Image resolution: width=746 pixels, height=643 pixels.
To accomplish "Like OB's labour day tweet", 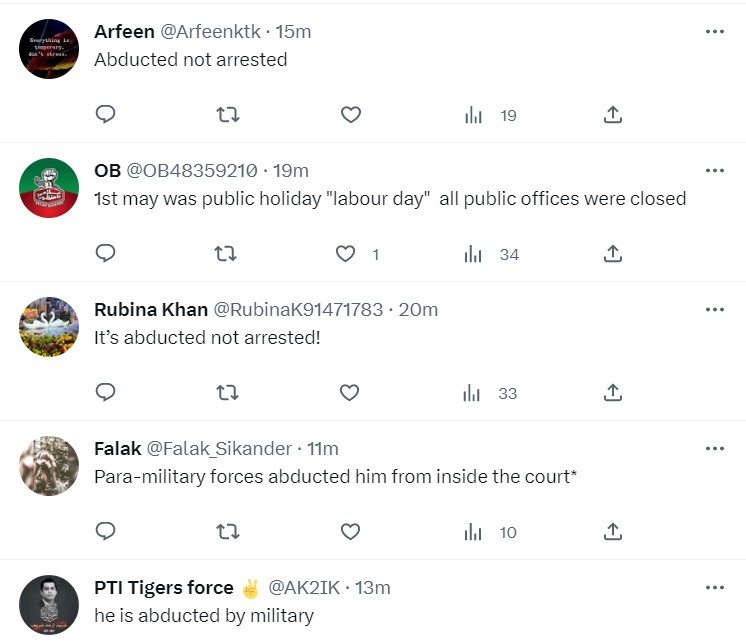I will pos(346,254).
